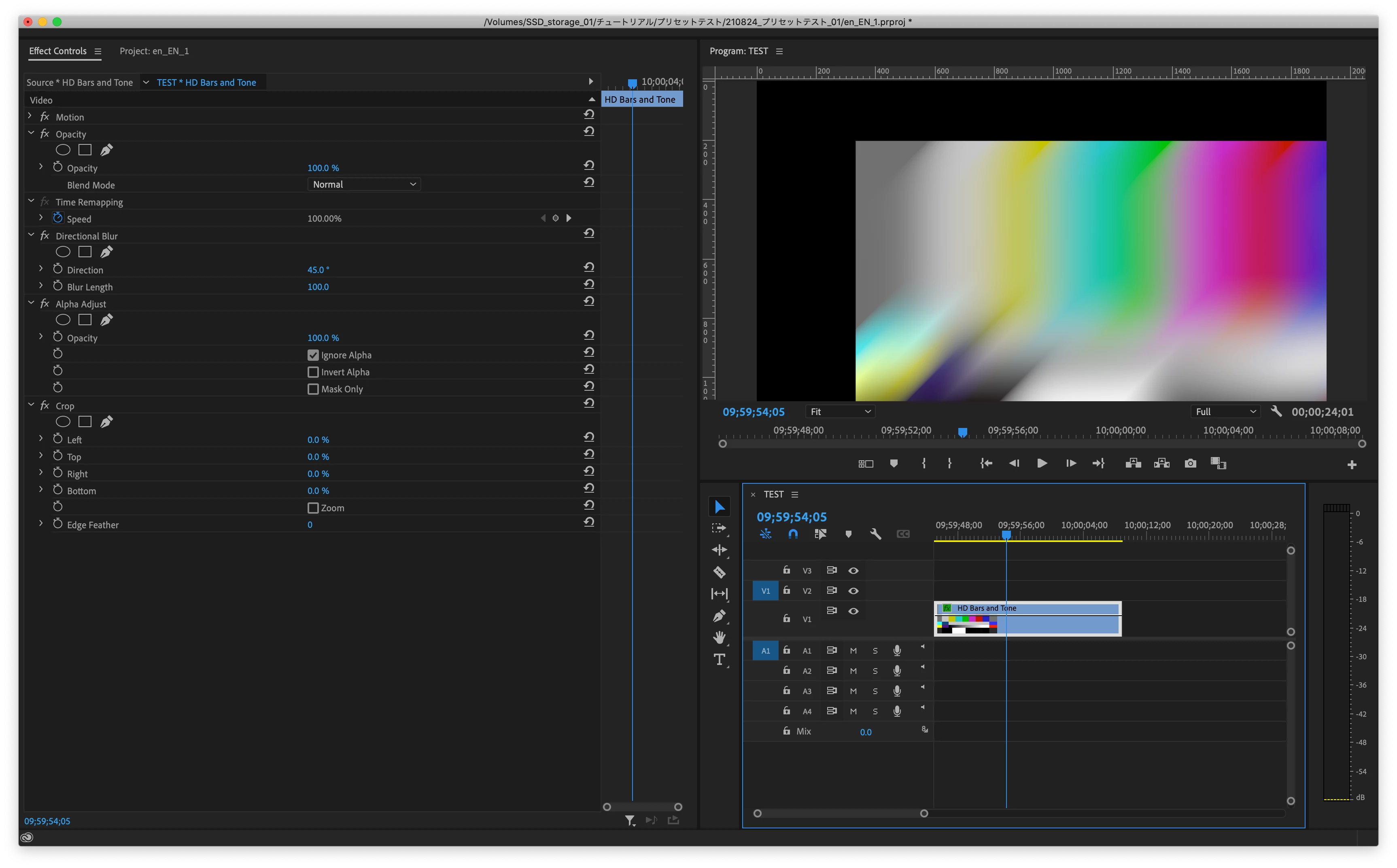Create ellipse mask under Directional Blur

pyautogui.click(x=63, y=252)
